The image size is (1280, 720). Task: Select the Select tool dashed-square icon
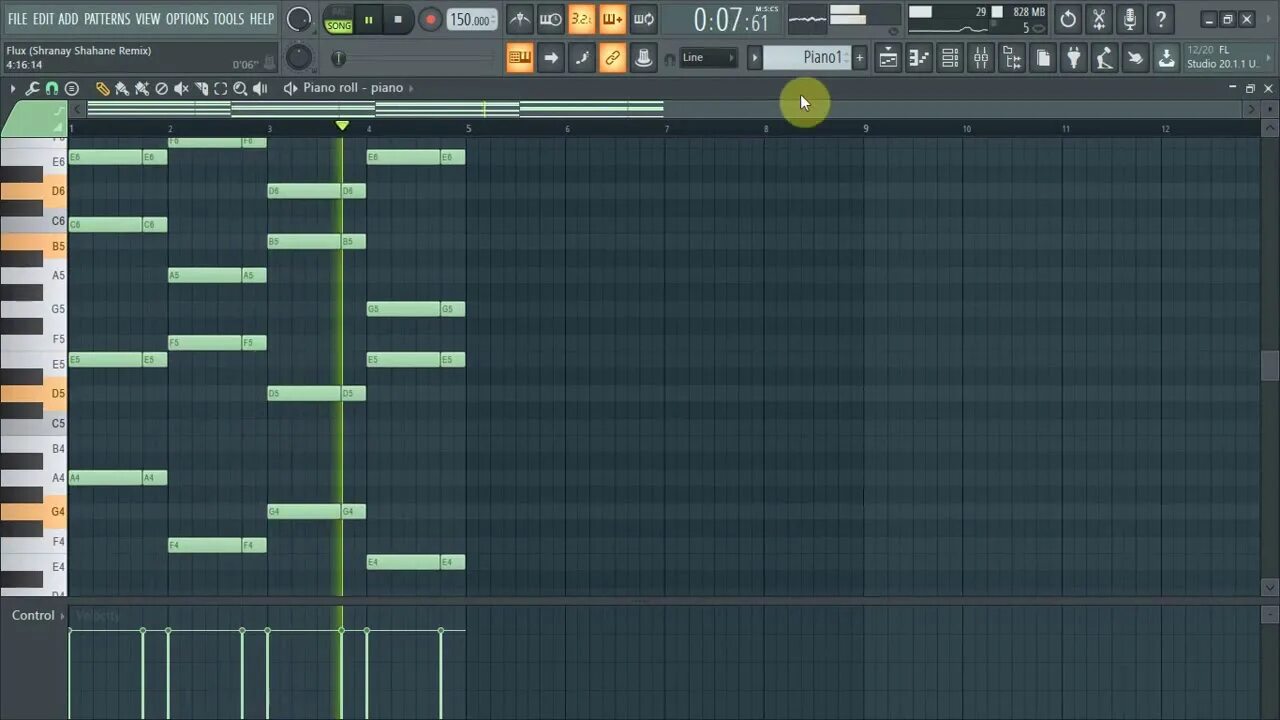(221, 89)
